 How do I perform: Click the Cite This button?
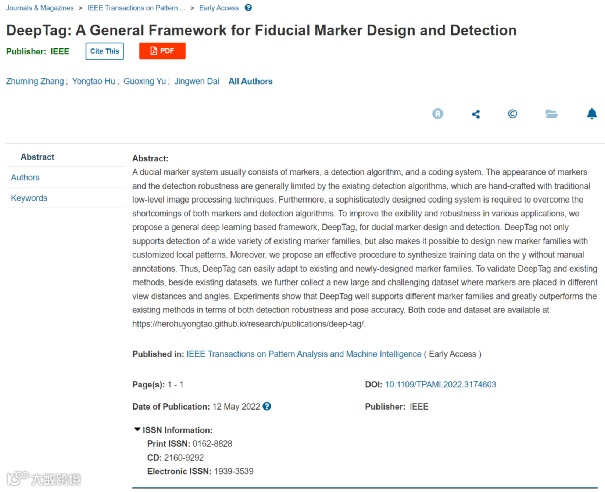[x=105, y=50]
